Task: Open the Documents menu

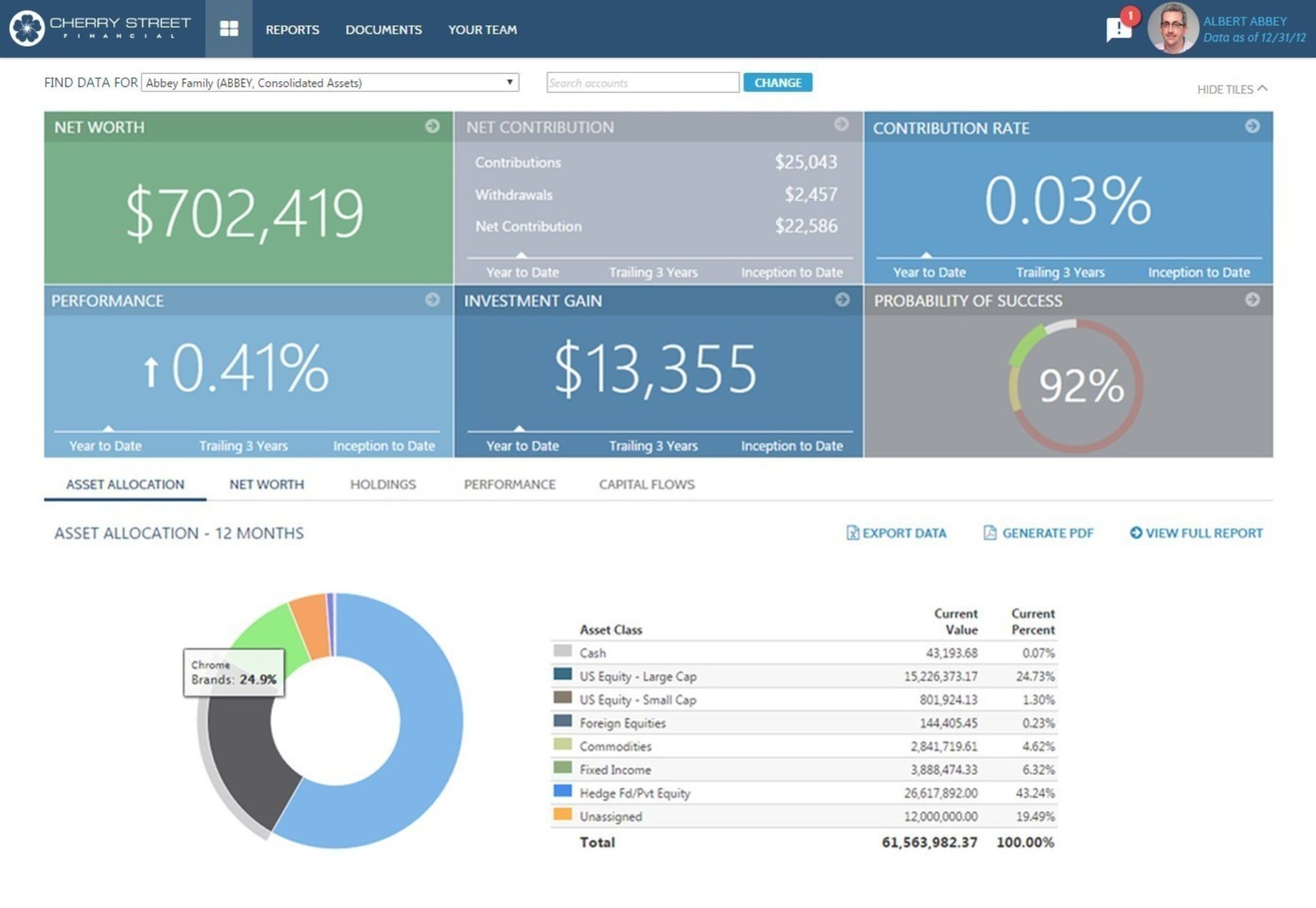Action: (x=384, y=30)
